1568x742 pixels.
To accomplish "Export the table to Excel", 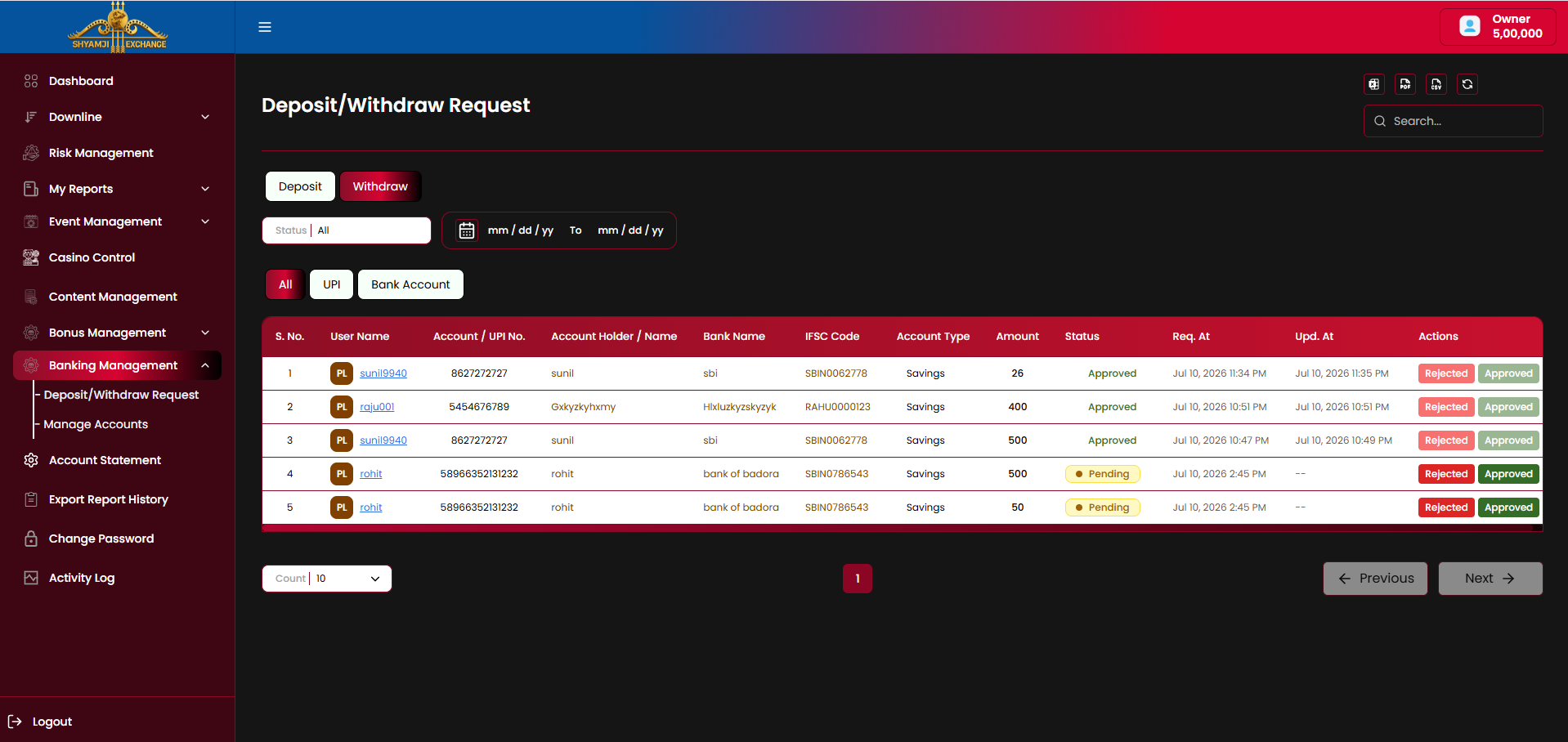I will click(1374, 84).
